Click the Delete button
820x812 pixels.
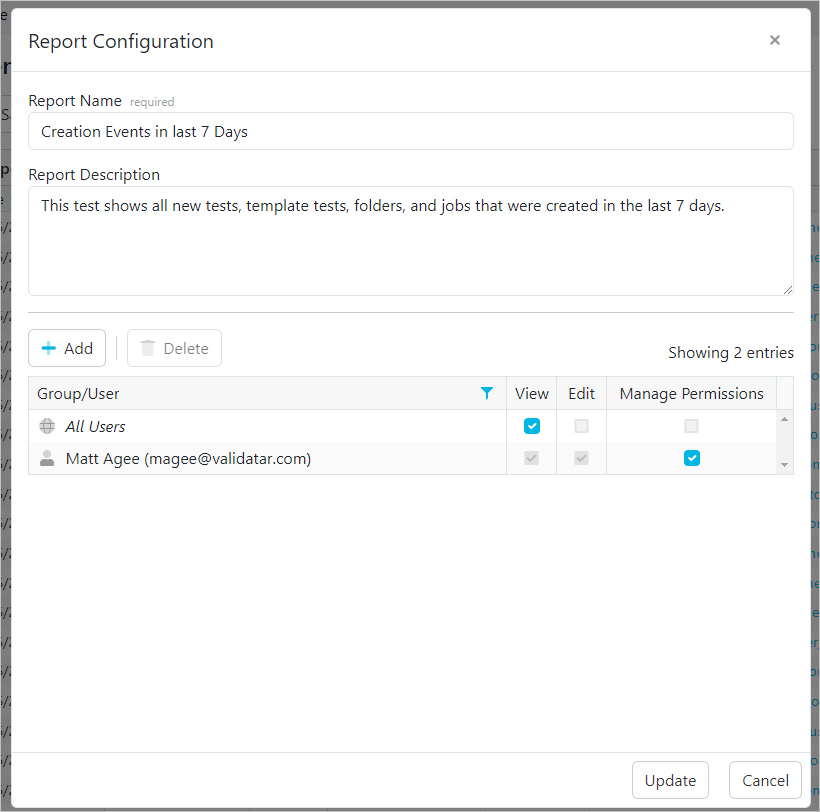pyautogui.click(x=174, y=348)
